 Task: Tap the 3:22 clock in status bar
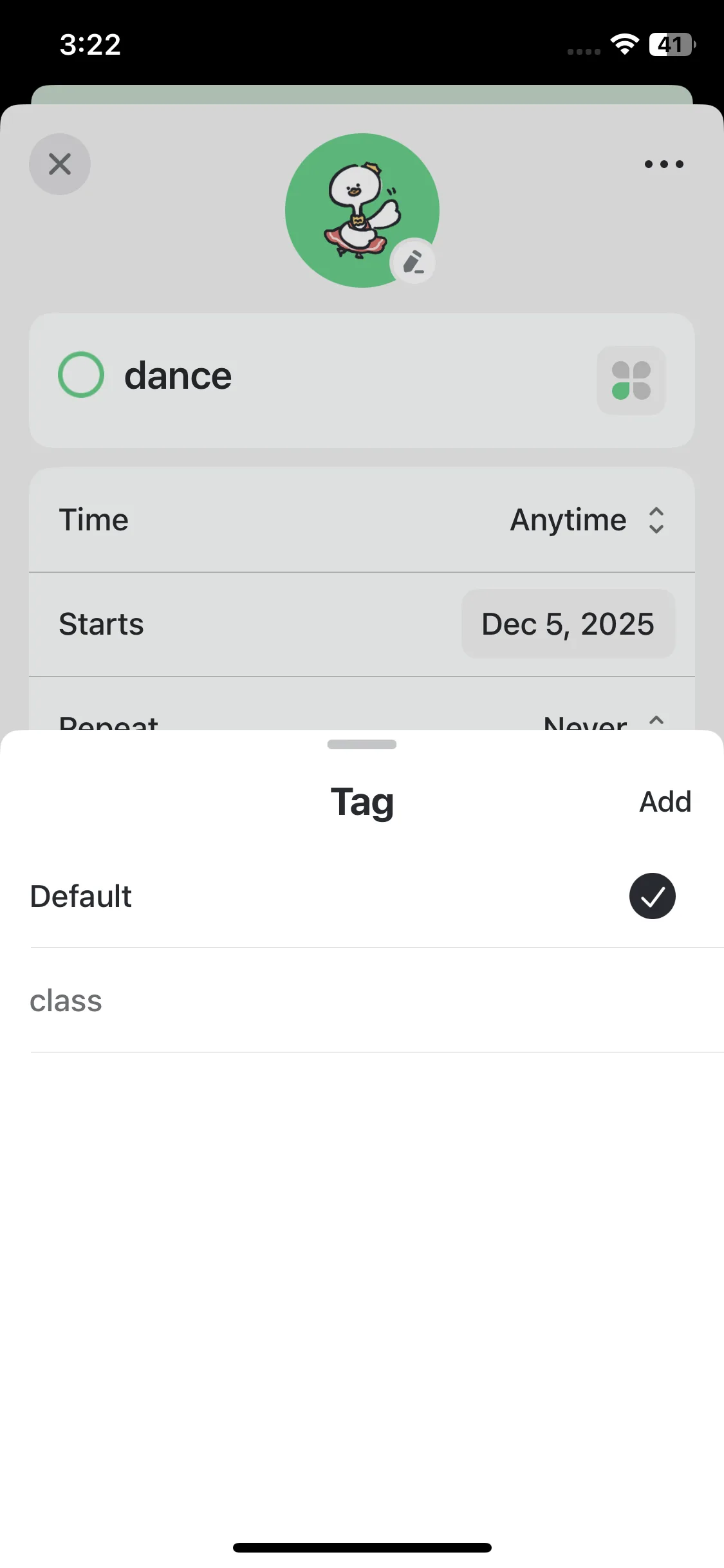[x=90, y=44]
